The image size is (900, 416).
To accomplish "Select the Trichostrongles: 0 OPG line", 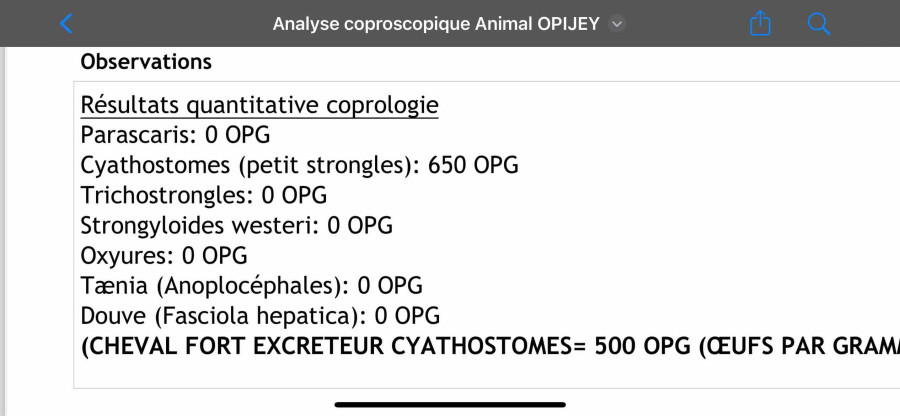I will pyautogui.click(x=204, y=195).
